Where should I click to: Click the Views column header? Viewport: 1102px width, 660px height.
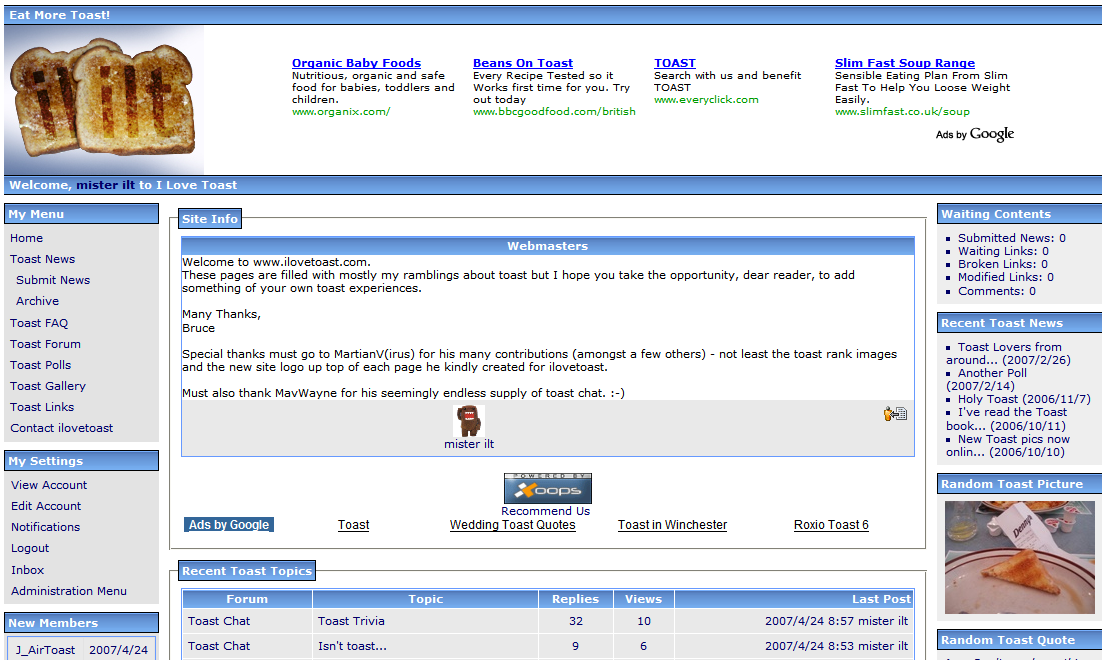tap(643, 599)
